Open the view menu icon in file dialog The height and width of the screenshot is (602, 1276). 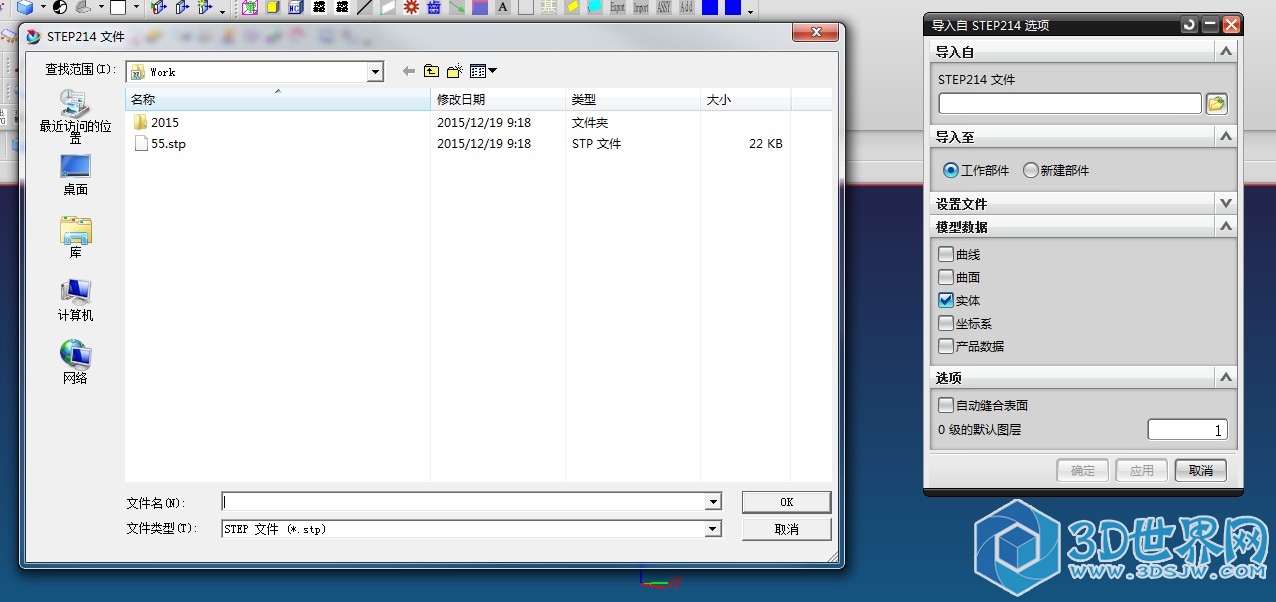click(x=483, y=71)
